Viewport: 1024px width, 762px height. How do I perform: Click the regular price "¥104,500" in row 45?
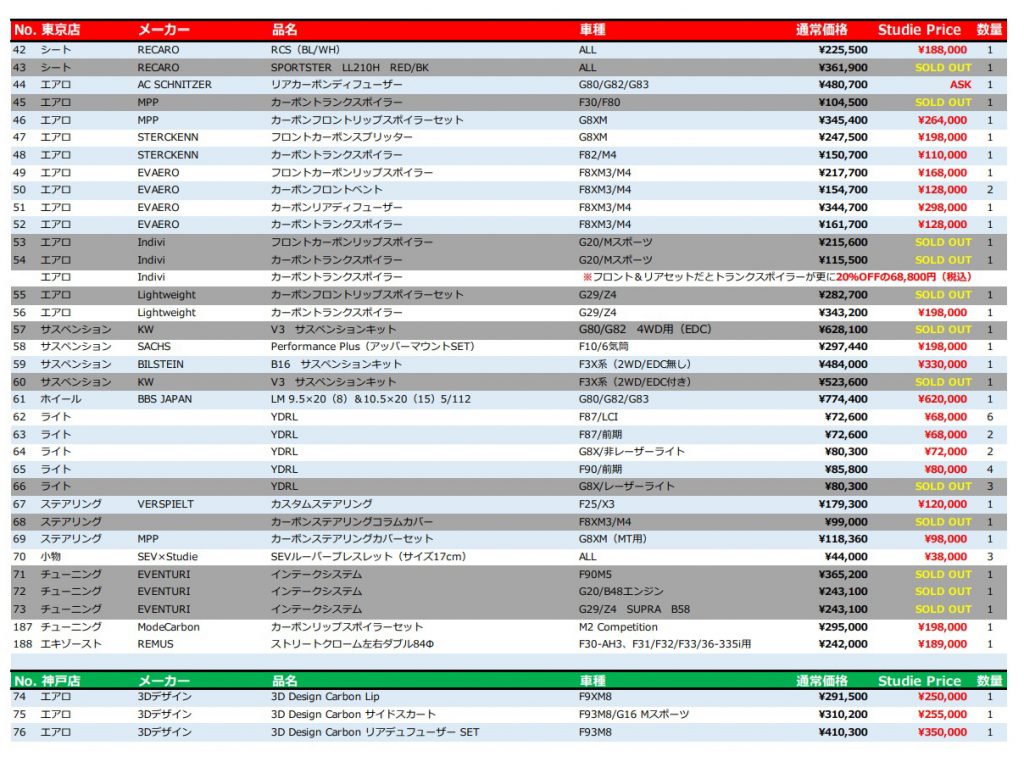coord(843,103)
